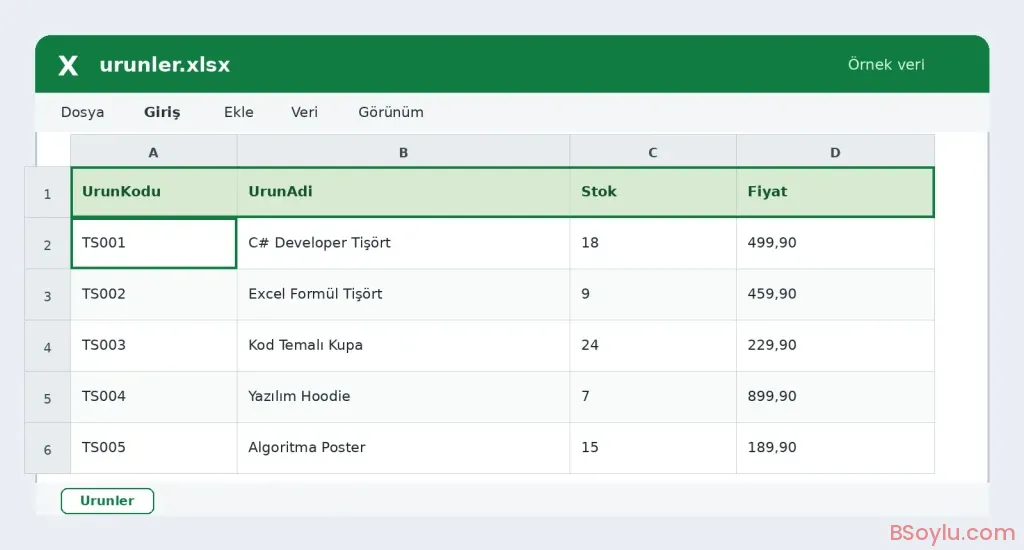Select the Veri menu item
Screen dimensions: 1024x550
point(304,112)
